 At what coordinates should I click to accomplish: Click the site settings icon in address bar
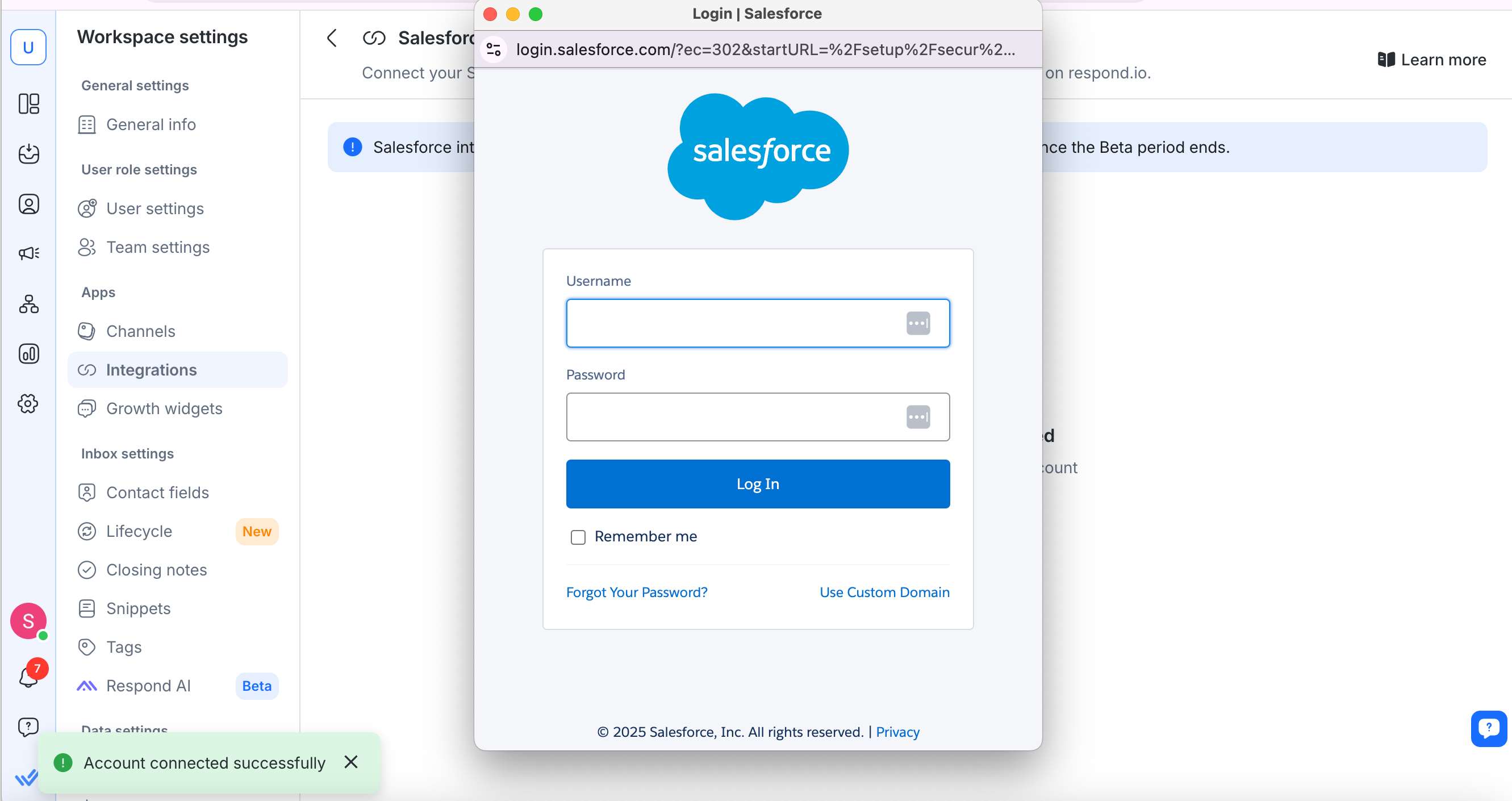point(493,49)
